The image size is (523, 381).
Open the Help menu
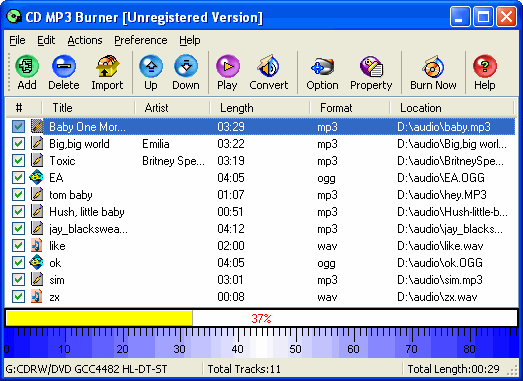(x=190, y=40)
